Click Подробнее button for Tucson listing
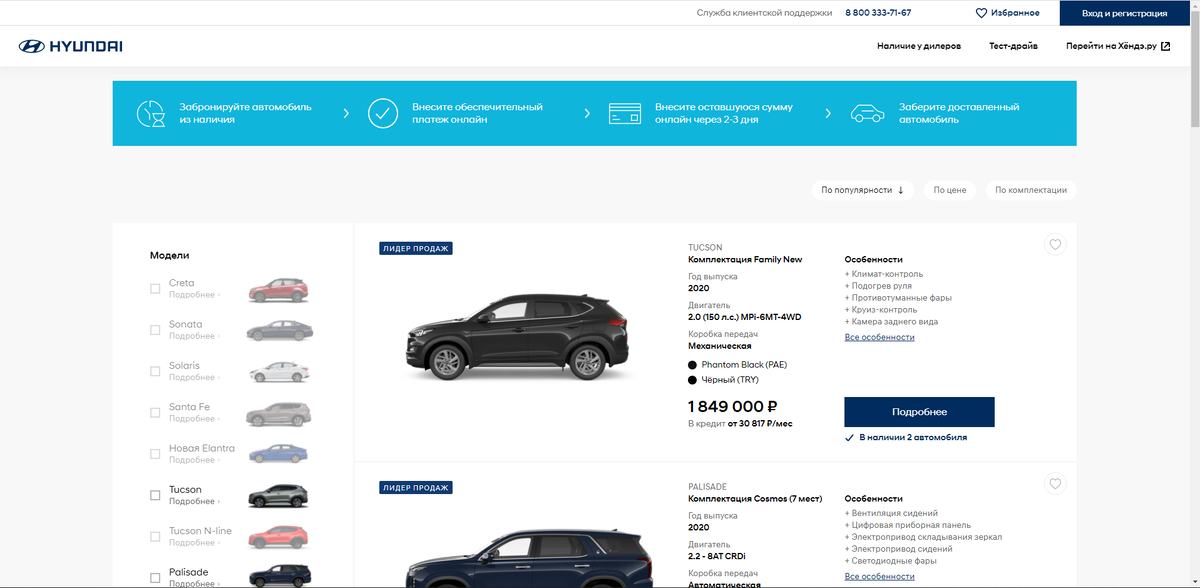The image size is (1200, 588). point(919,412)
